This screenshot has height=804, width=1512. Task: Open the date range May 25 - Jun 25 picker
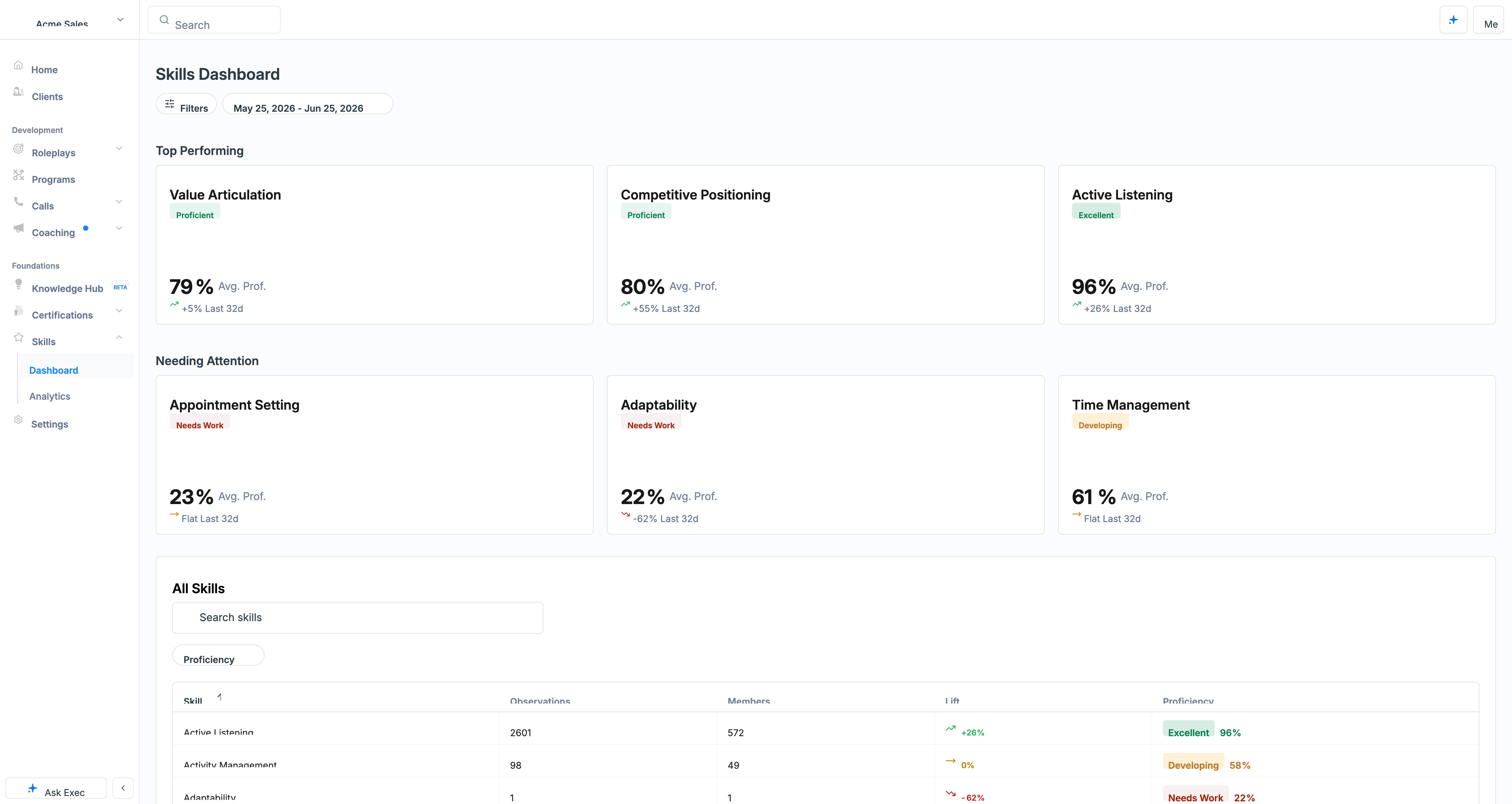tap(308, 104)
